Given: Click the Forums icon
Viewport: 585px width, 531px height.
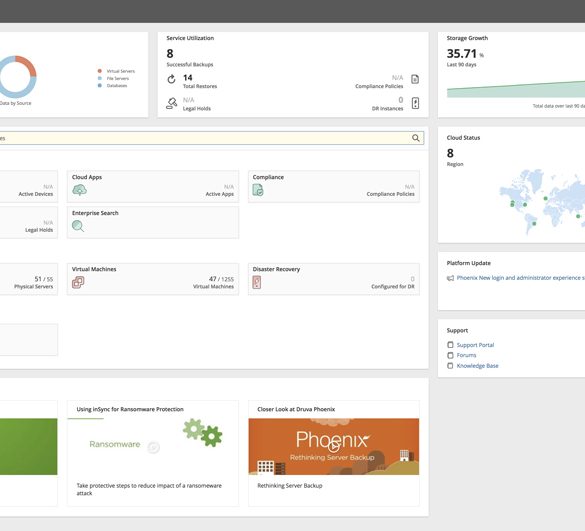Looking at the screenshot, I should click(x=450, y=355).
